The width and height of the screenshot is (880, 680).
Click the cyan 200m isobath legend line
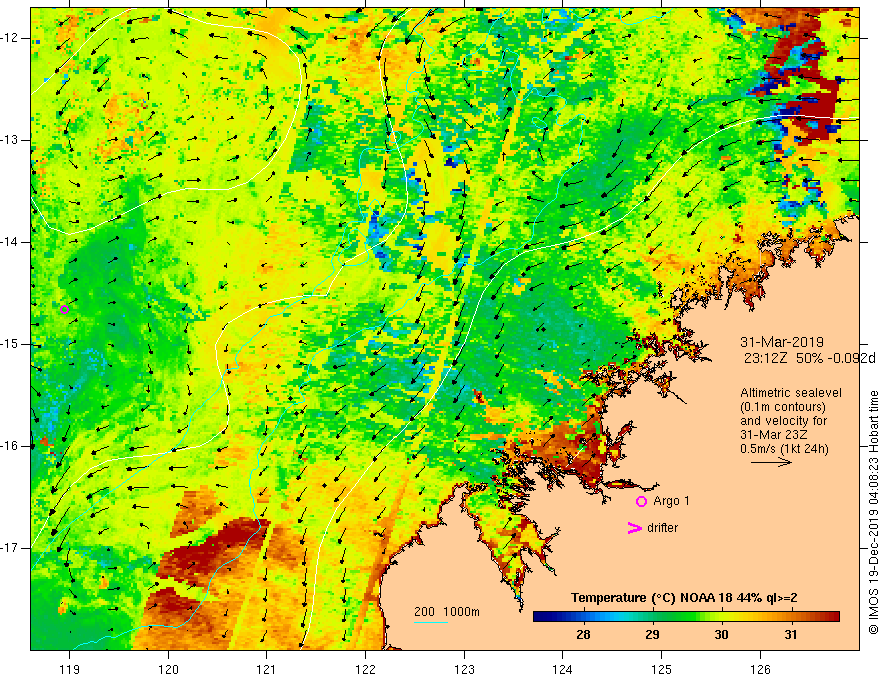coord(430,622)
